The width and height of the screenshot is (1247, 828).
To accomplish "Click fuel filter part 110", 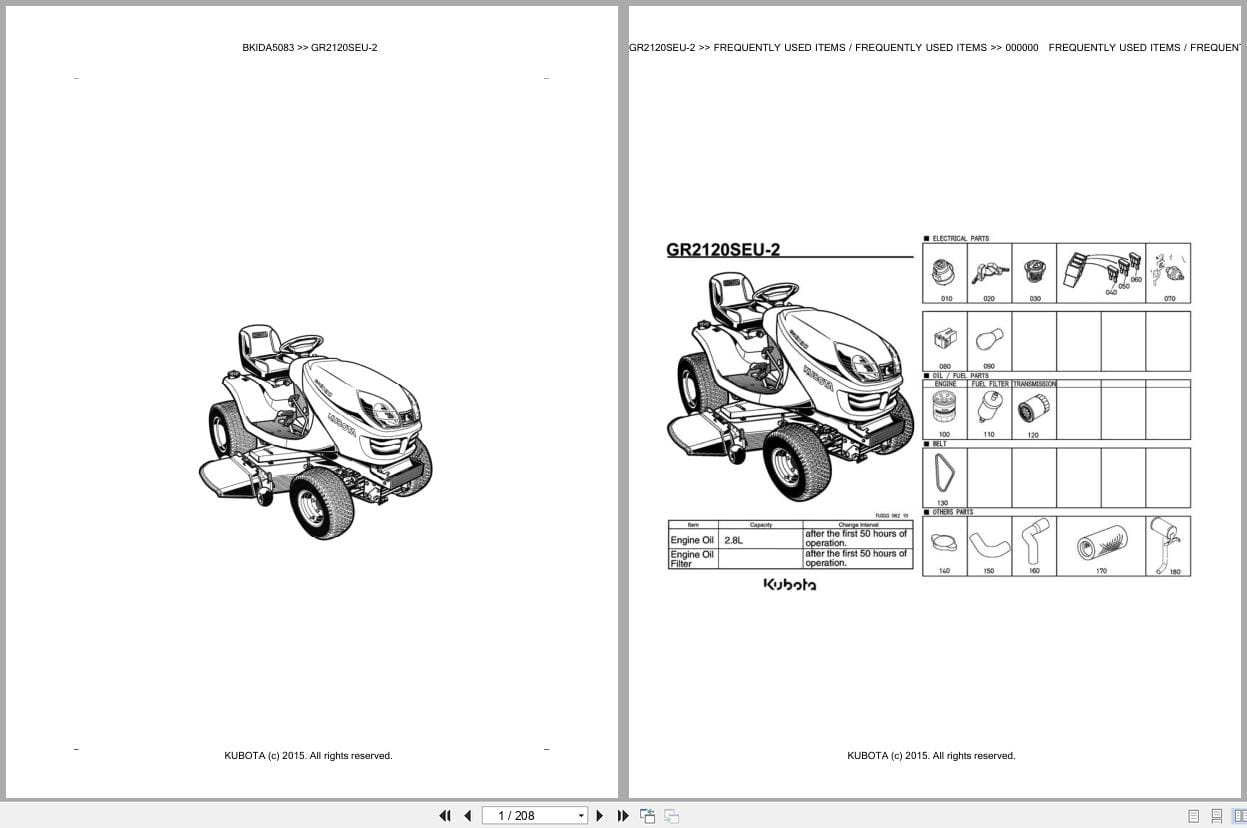I will pos(989,413).
